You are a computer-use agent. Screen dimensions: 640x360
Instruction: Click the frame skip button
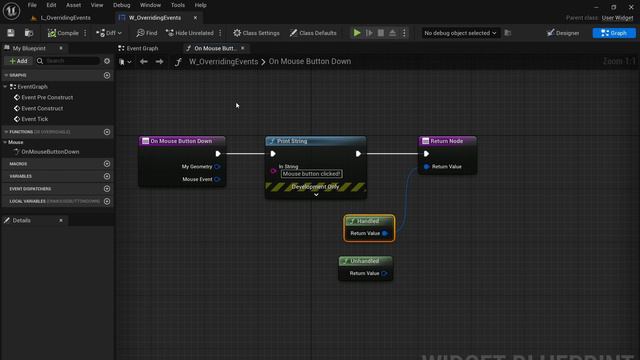pos(369,33)
